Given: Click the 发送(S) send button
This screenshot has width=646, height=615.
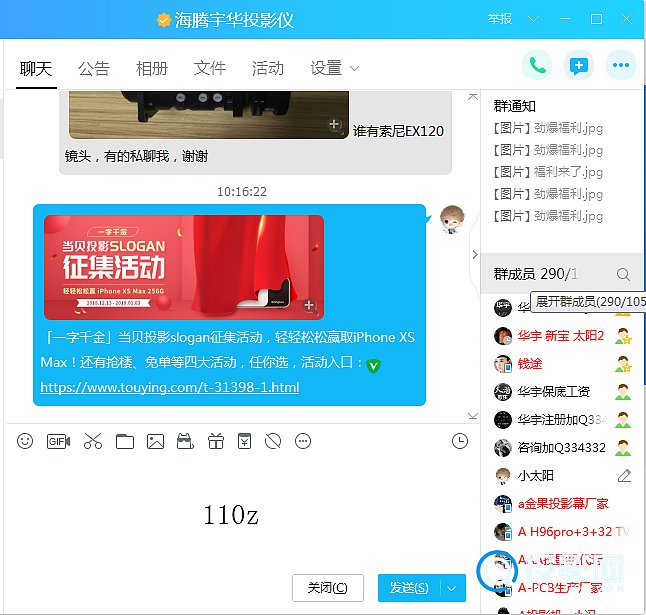Looking at the screenshot, I should tap(409, 588).
